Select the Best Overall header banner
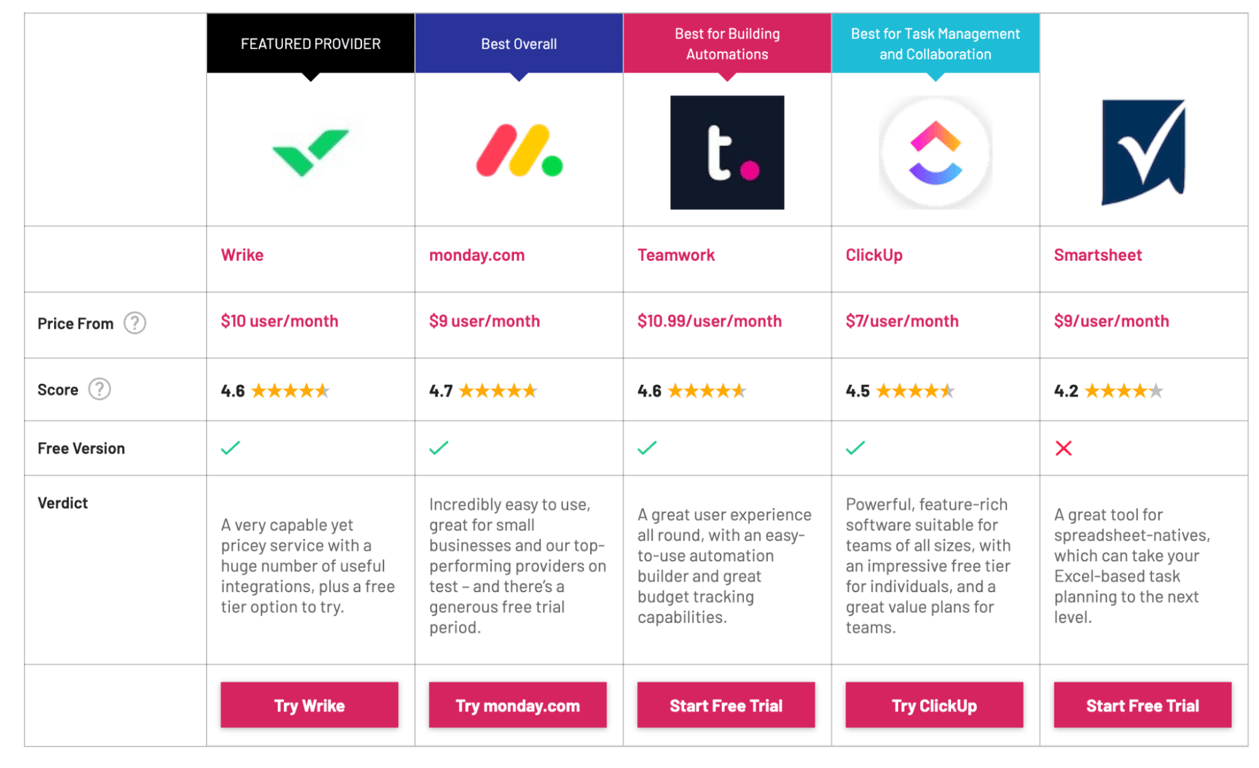 (x=517, y=43)
